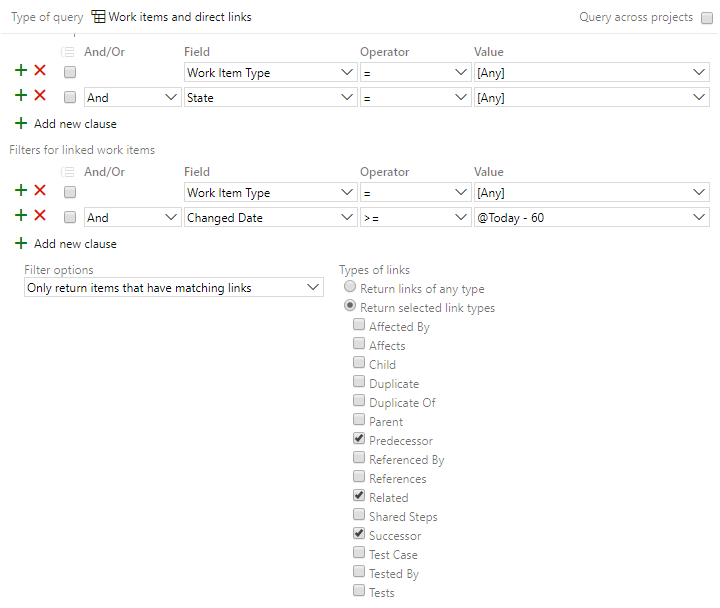Image resolution: width=720 pixels, height=608 pixels.
Task: Remove the State clause with the red X
Action: pyautogui.click(x=40, y=95)
